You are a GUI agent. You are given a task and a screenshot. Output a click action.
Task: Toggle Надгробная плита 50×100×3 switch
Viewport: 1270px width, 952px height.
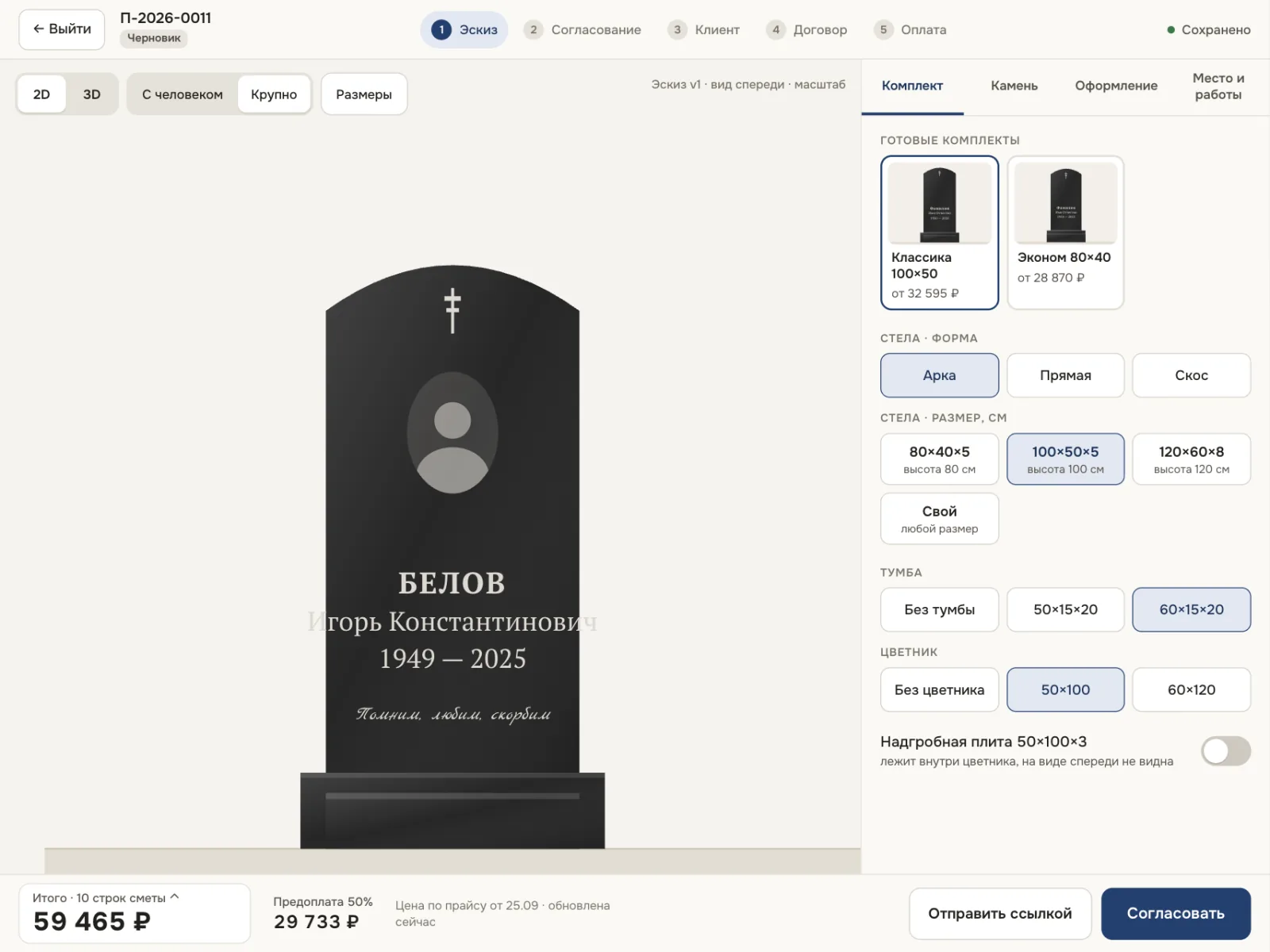pyautogui.click(x=1226, y=750)
